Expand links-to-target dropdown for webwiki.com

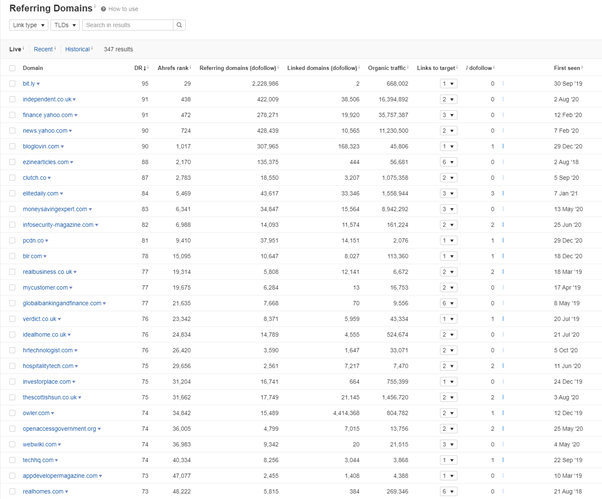pos(448,444)
